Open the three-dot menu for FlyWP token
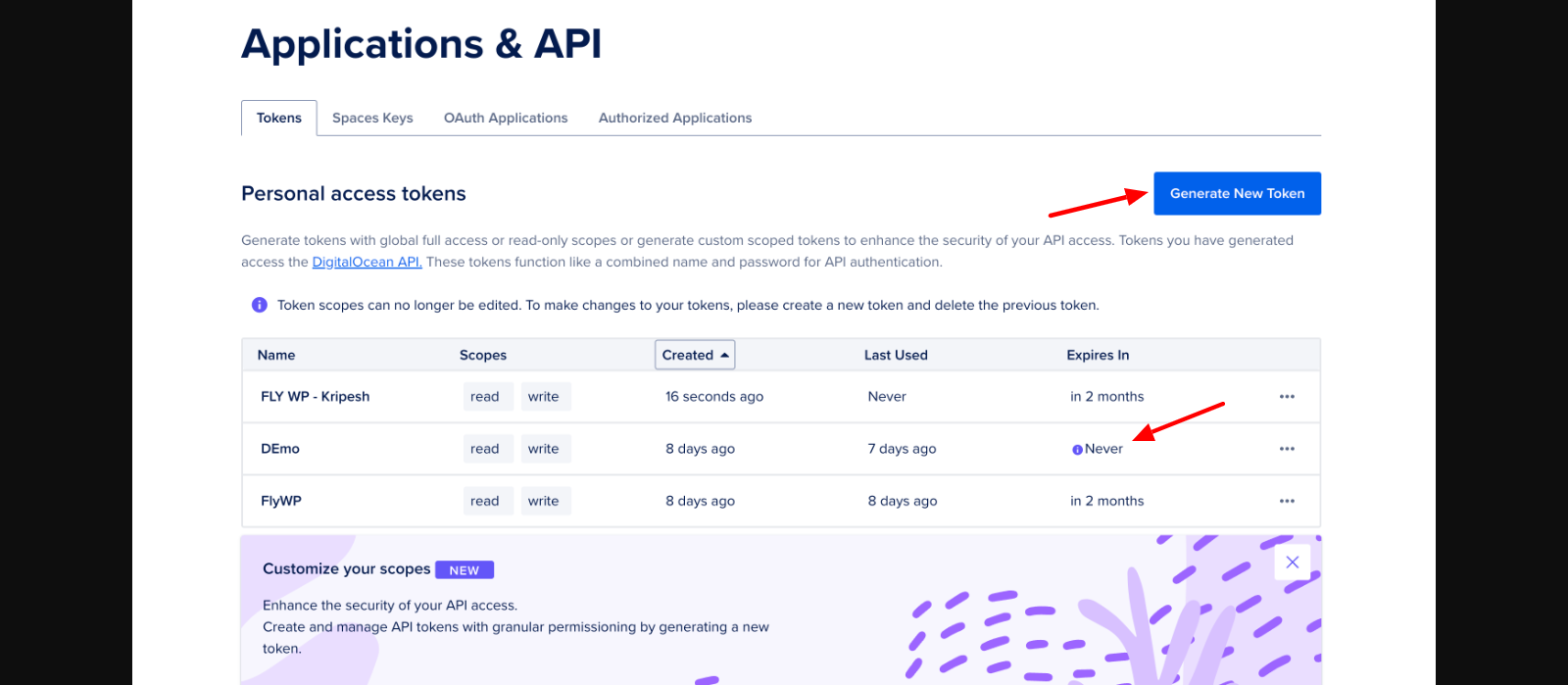Viewport: 1568px width, 685px height. (x=1287, y=501)
